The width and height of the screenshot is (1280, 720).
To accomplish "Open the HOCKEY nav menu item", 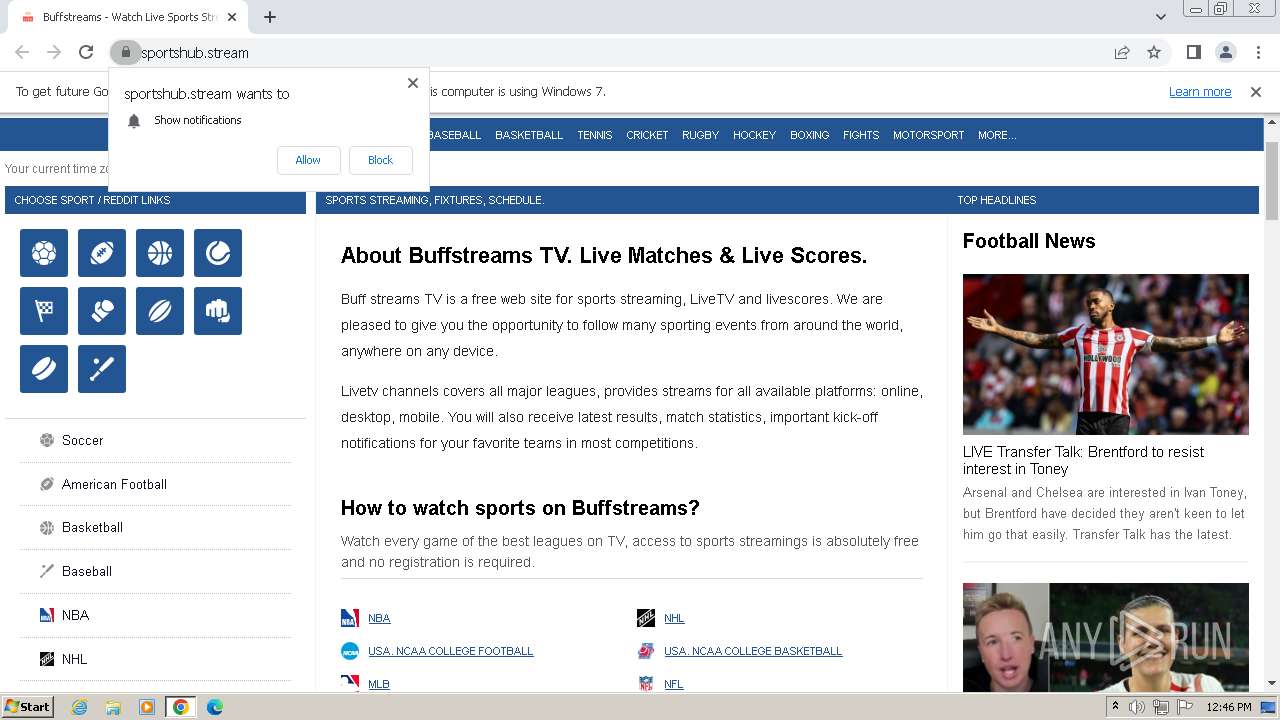I will 754,135.
